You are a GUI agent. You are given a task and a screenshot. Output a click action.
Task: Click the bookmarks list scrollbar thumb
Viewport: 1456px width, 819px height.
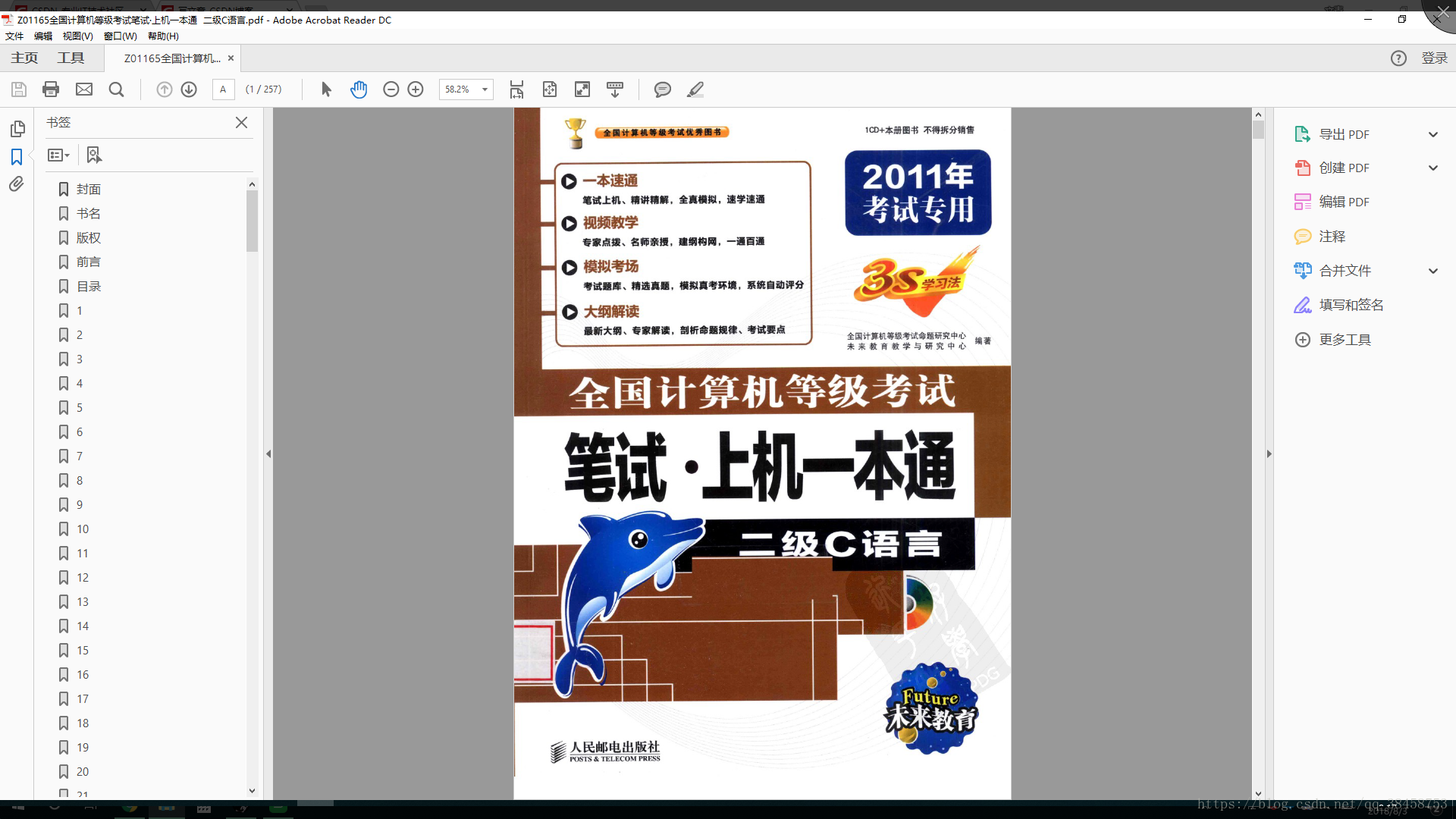252,221
